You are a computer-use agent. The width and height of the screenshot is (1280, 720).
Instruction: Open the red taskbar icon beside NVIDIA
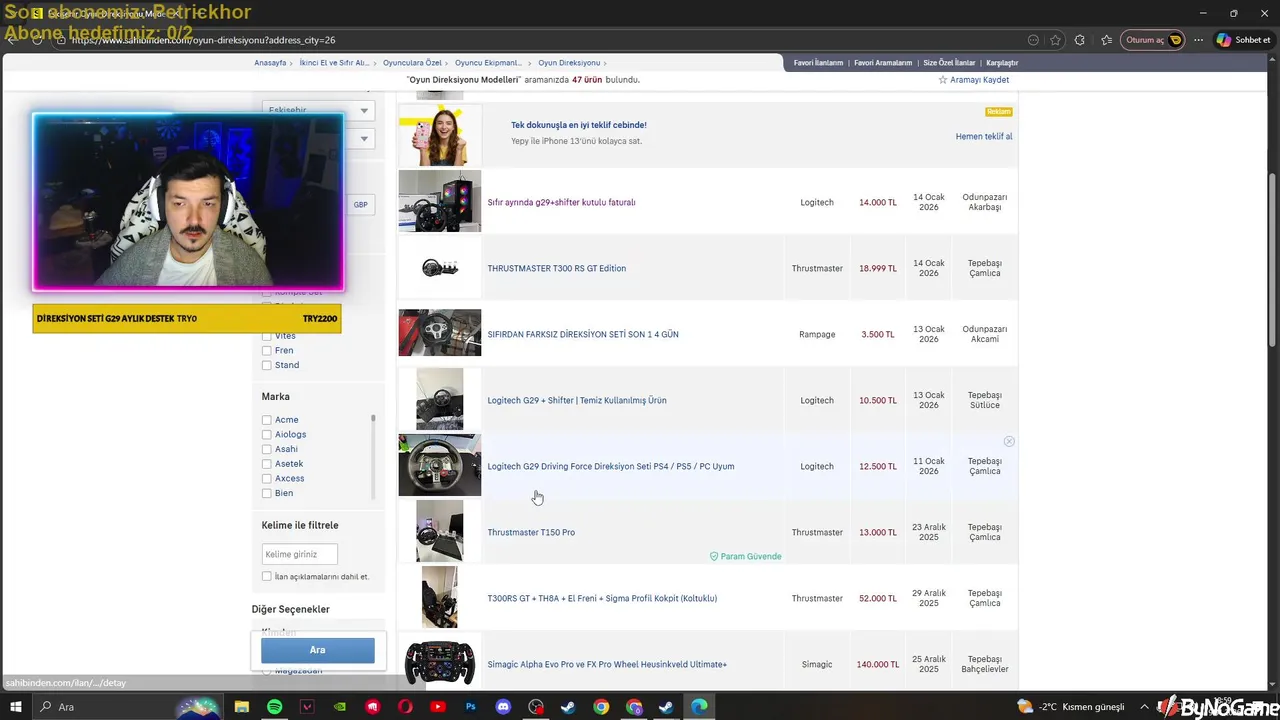pos(373,707)
